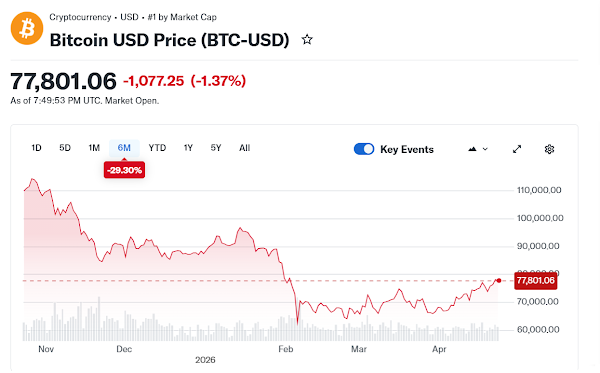Viewport: 600px width, 373px height.
Task: Choose the YTD time range
Action: click(x=157, y=148)
